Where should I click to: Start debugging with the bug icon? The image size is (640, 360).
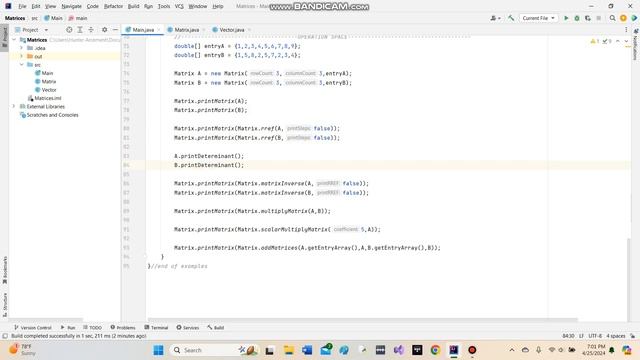point(577,18)
